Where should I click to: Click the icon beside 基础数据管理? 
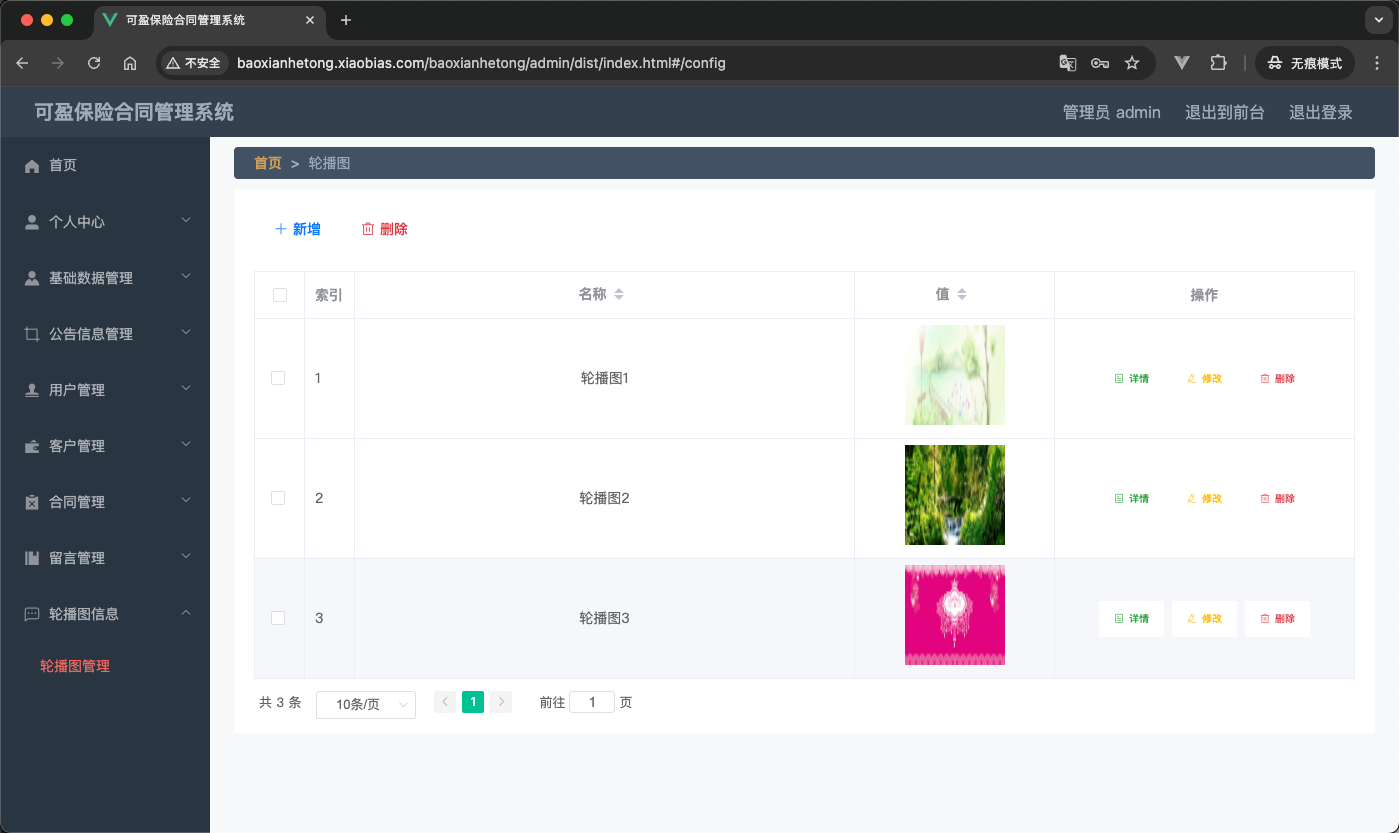(32, 278)
